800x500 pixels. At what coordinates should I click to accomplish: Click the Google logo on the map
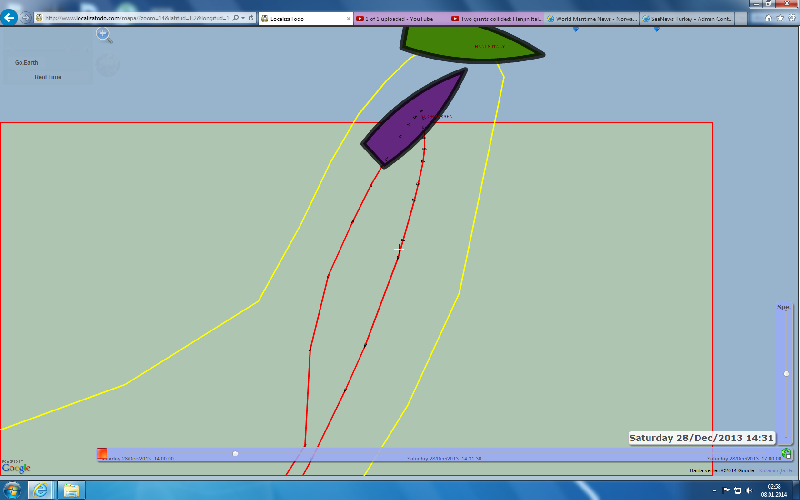[15, 467]
